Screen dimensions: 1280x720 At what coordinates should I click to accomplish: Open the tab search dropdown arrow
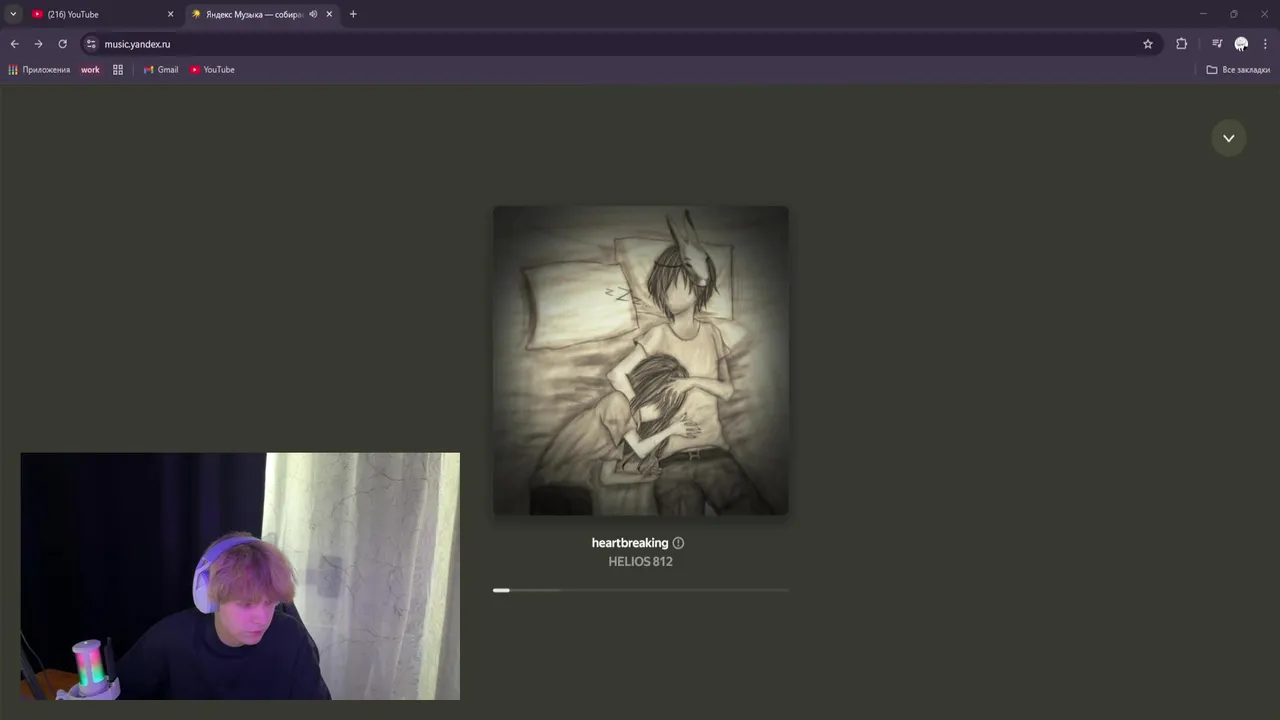13,14
